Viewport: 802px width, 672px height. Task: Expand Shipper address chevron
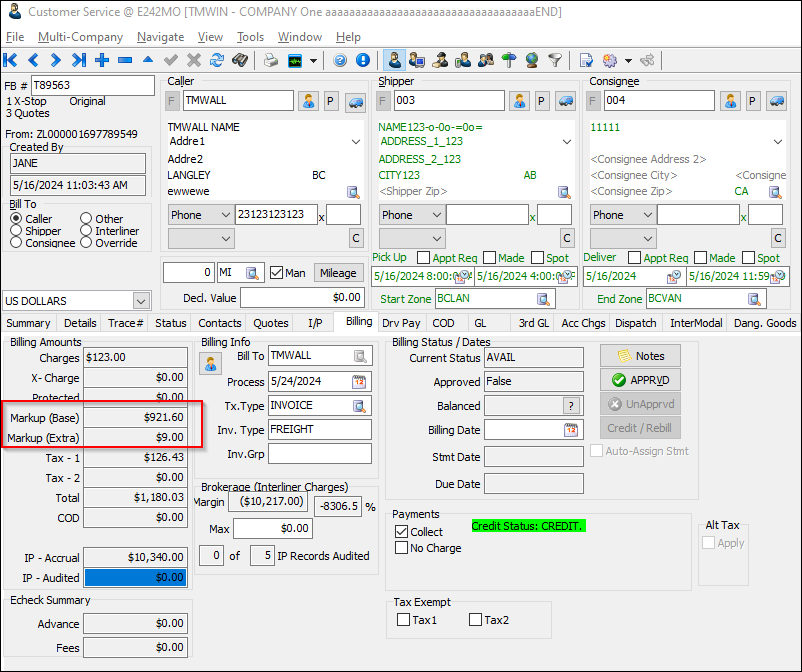pos(567,142)
